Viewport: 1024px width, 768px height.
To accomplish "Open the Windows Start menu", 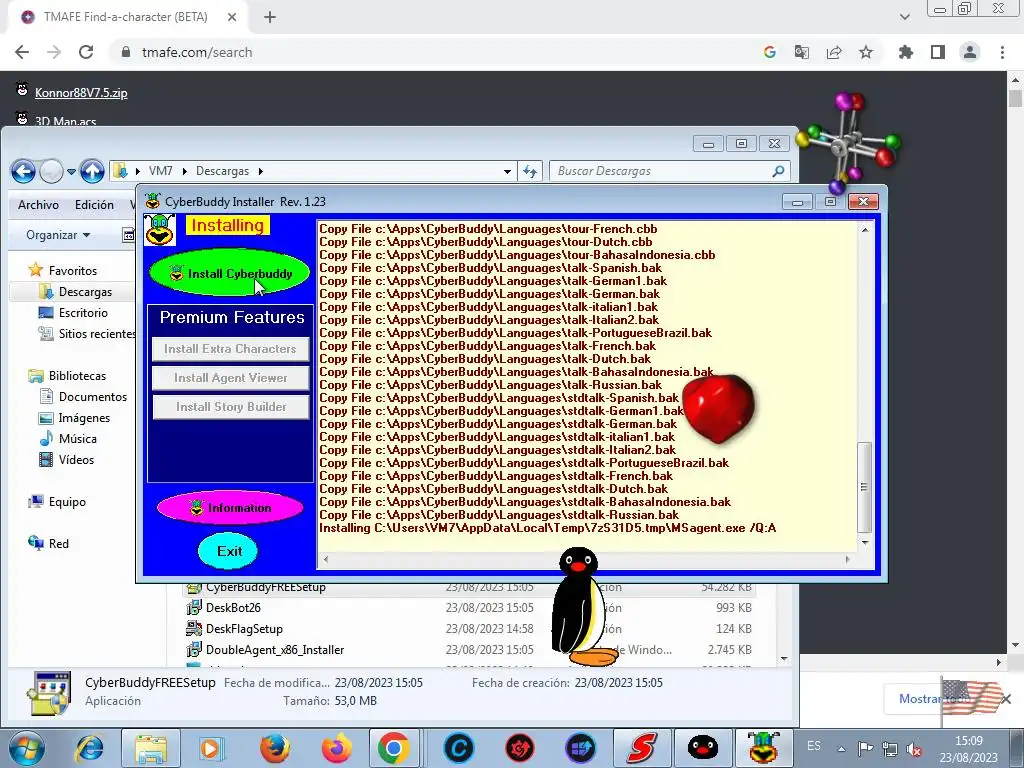I will 25,748.
